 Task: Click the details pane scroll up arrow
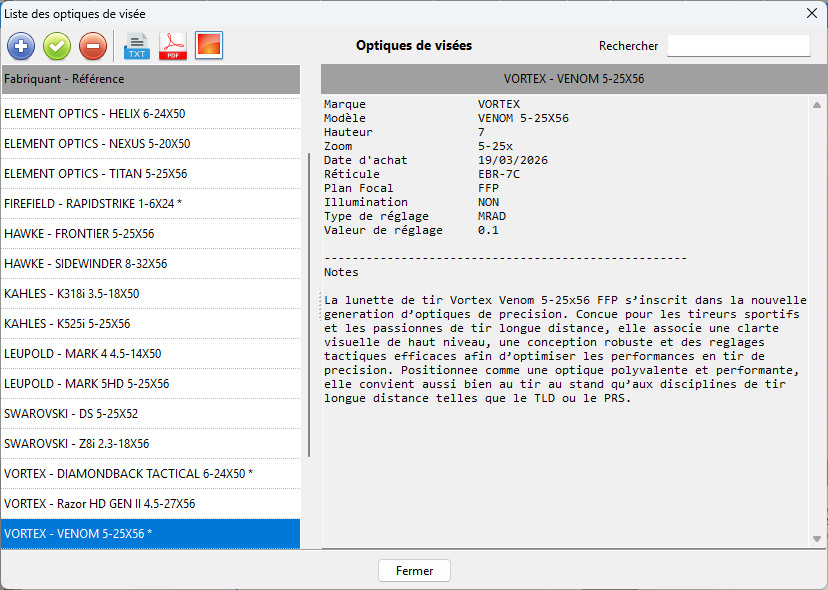[x=817, y=105]
